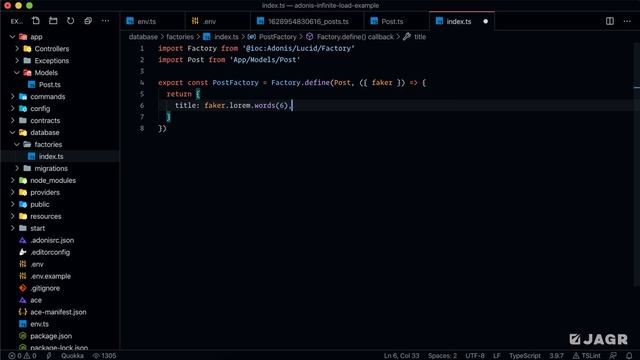Split the editor to the right
This screenshot has width=640, height=360.
(x=609, y=21)
